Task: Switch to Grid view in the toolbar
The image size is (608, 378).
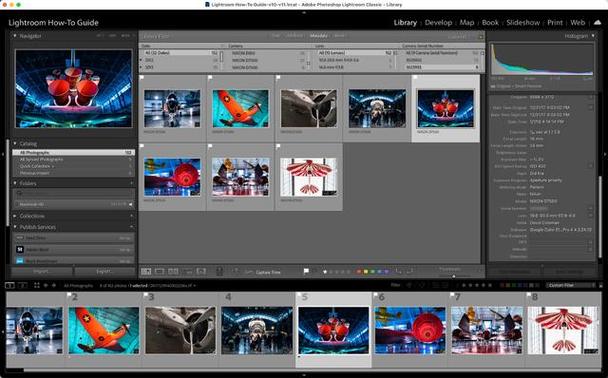Action: click(x=146, y=272)
